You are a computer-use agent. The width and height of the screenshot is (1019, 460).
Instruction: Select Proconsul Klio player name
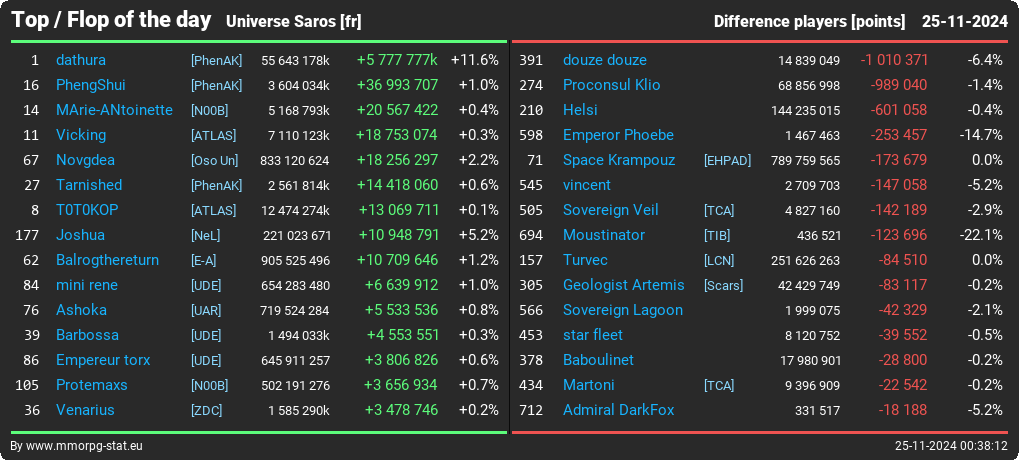click(612, 85)
